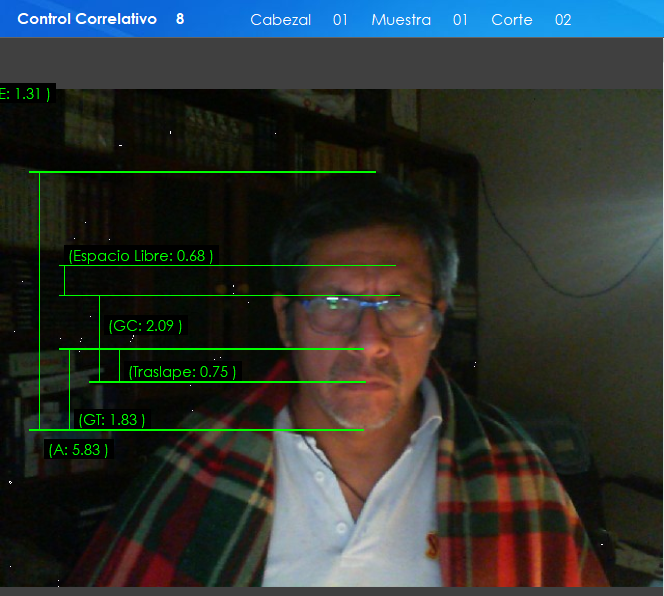Screen dimensions: 664x596
Task: Click the GC: 2.09 measurement label
Action: pyautogui.click(x=145, y=326)
